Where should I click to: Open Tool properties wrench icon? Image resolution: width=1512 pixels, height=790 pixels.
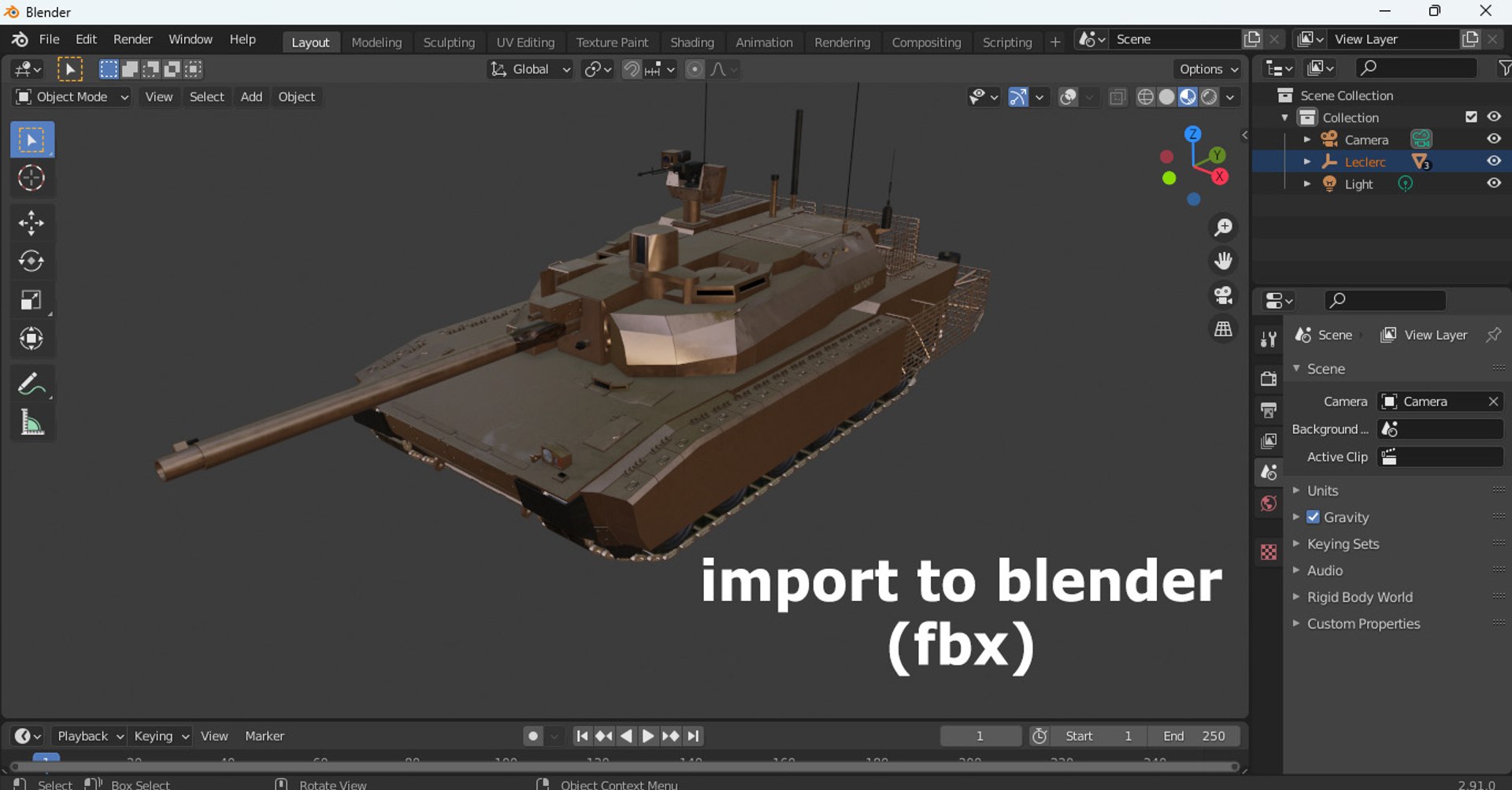(1268, 339)
